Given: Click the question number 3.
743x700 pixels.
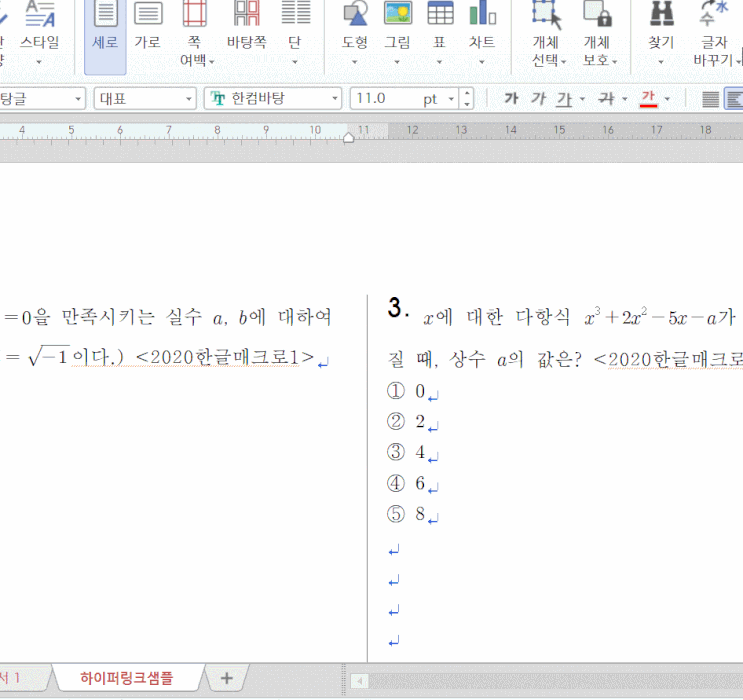Looking at the screenshot, I should point(398,308).
